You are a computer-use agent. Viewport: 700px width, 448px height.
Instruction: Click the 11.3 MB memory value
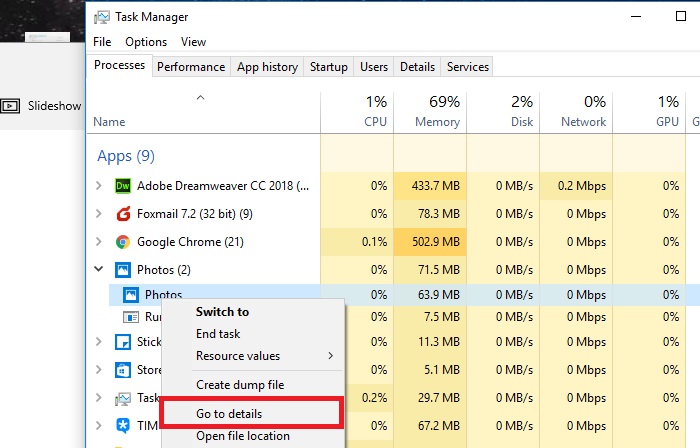[439, 342]
